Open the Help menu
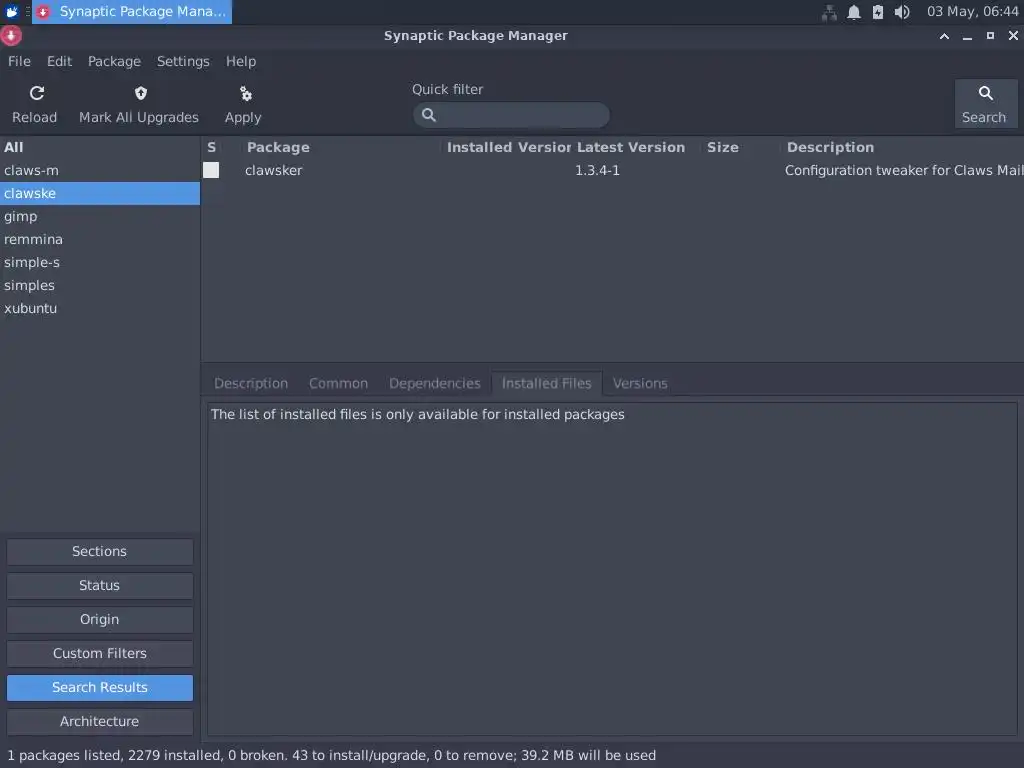The height and width of the screenshot is (768, 1024). pos(241,61)
